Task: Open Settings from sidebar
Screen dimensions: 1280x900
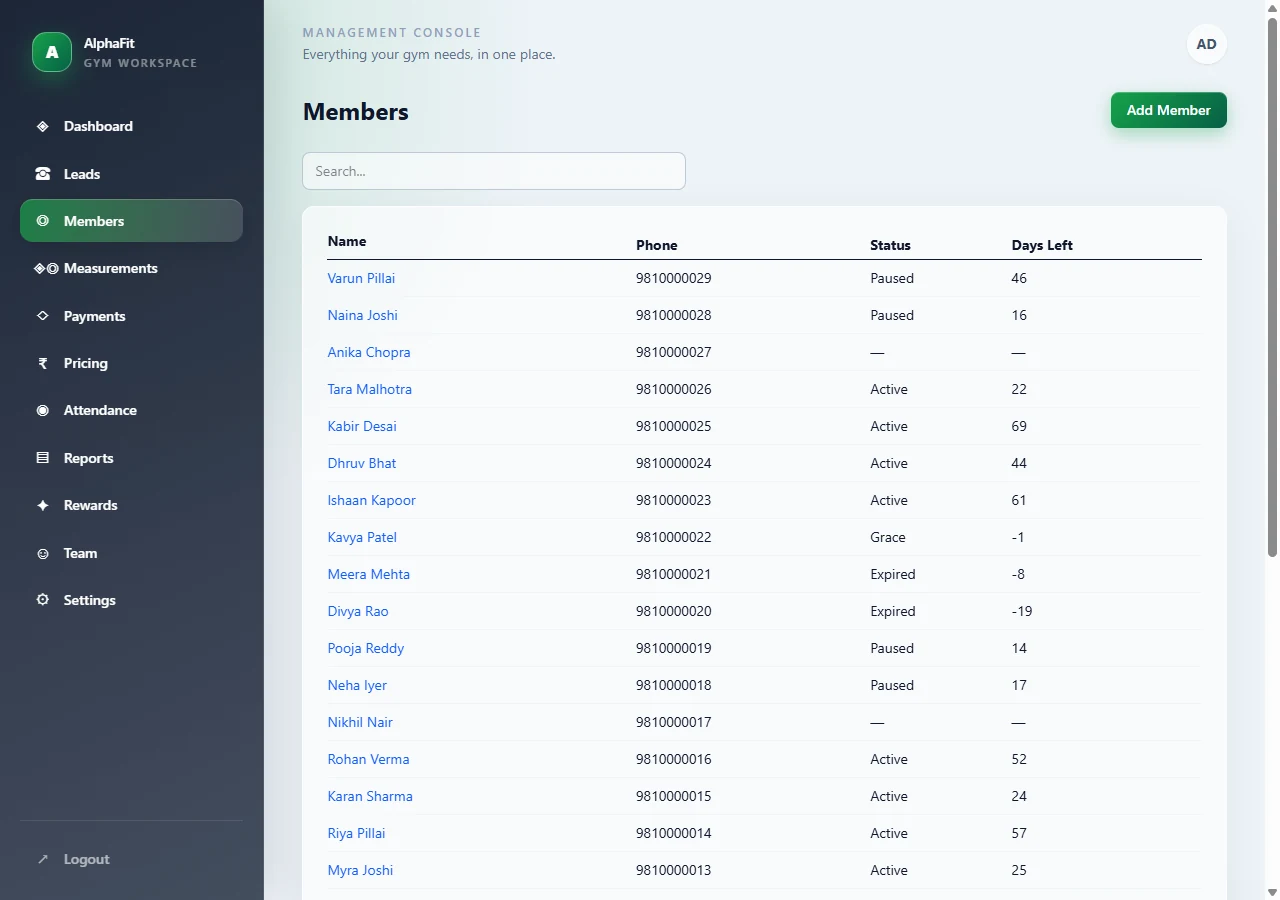Action: pos(131,600)
